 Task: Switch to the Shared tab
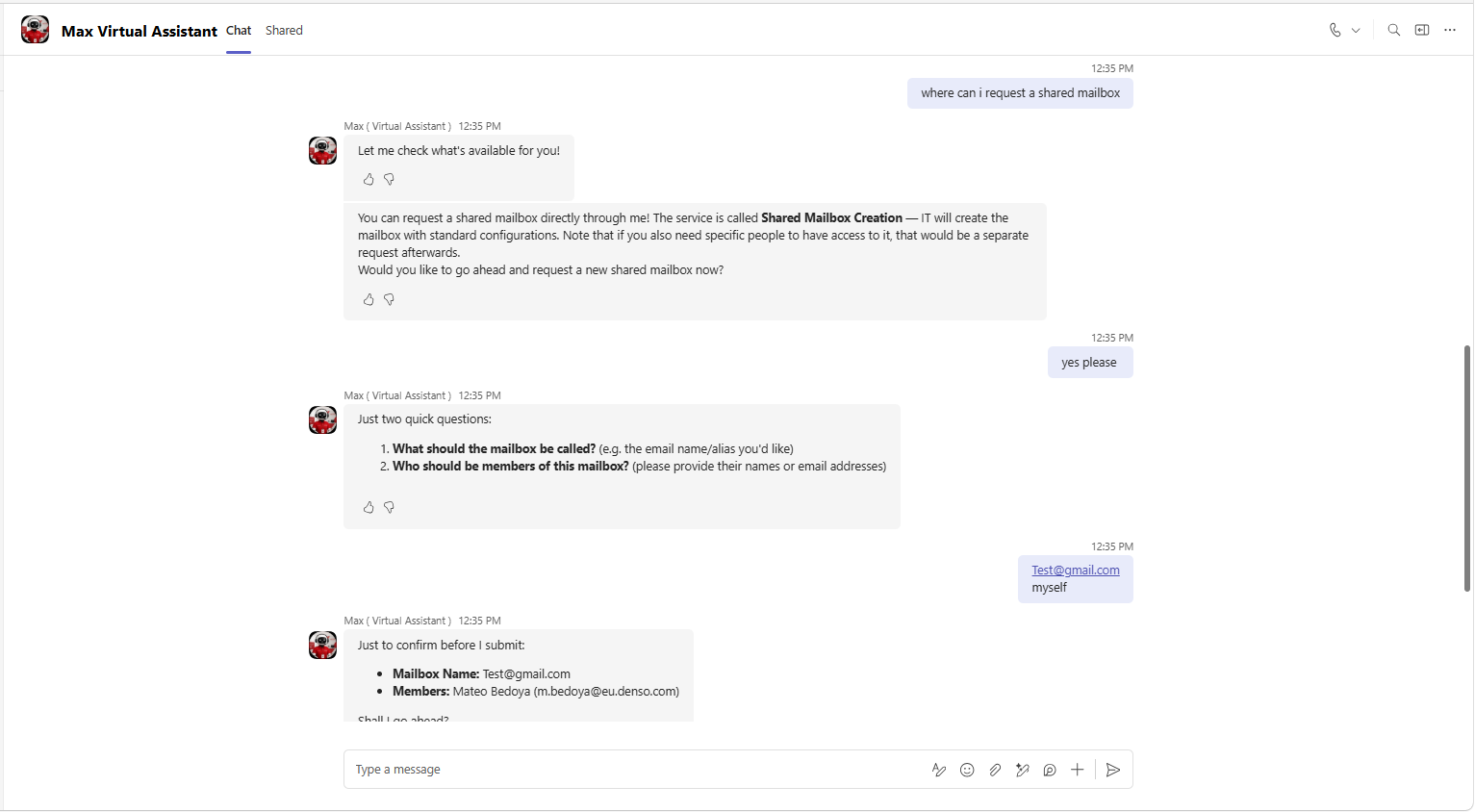[x=284, y=31]
